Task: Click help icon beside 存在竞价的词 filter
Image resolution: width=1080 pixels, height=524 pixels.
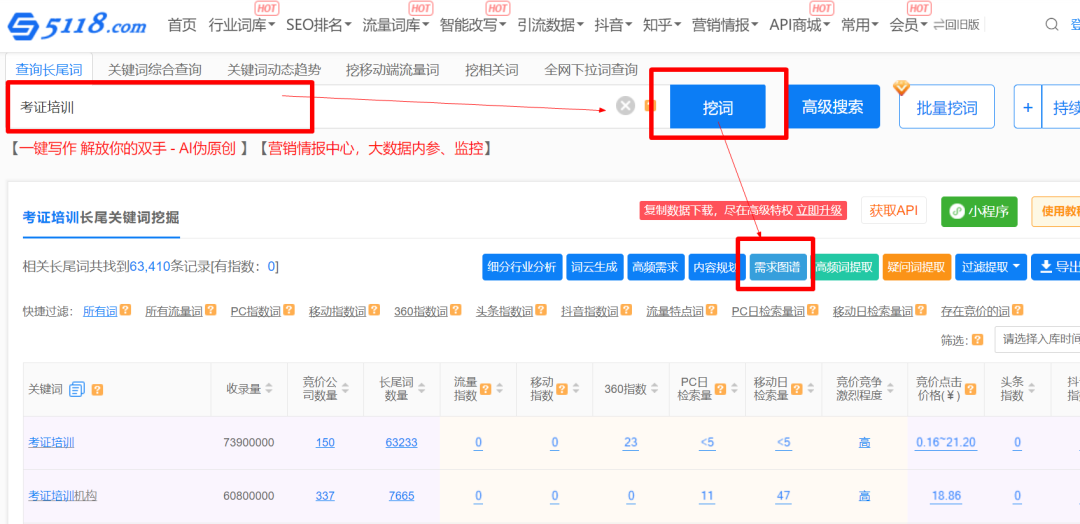Action: click(x=1018, y=311)
